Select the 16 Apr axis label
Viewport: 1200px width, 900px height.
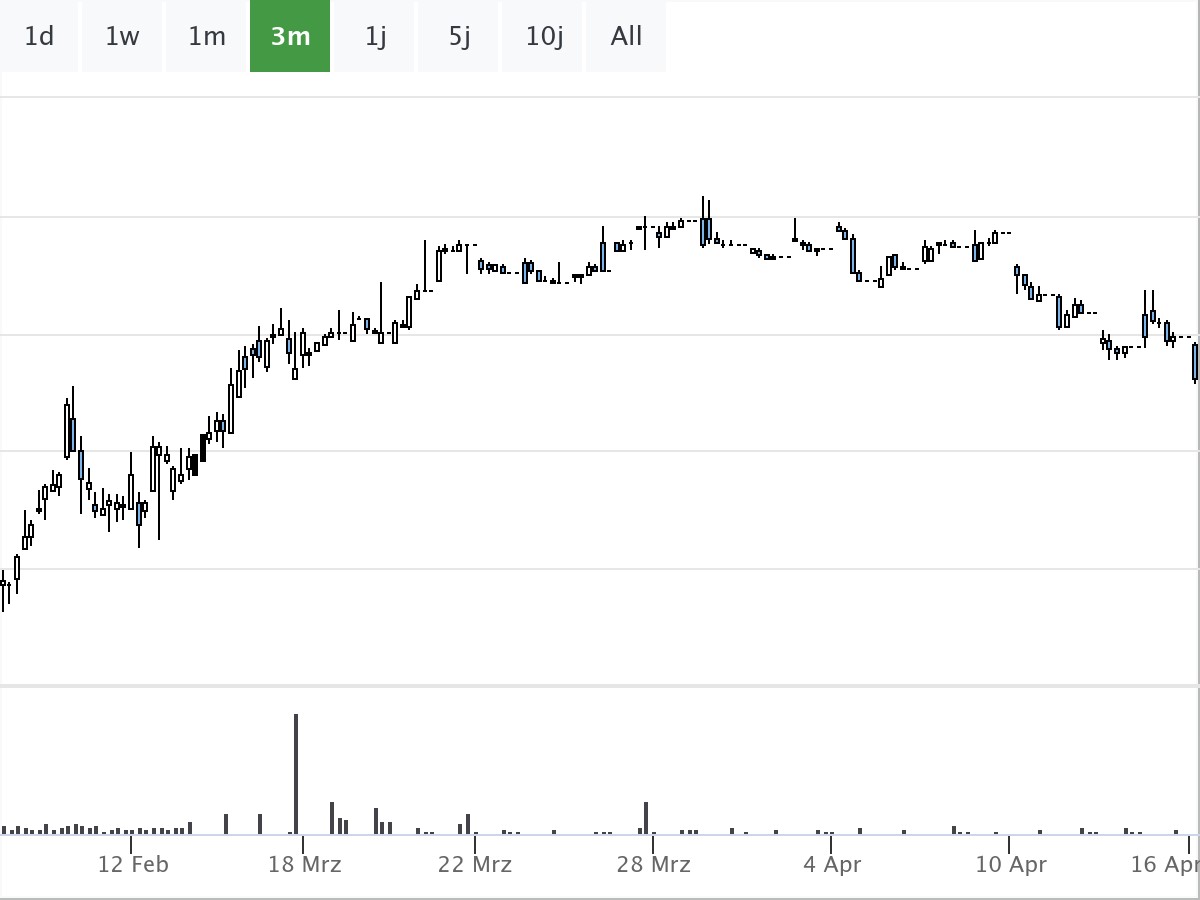pos(1165,864)
